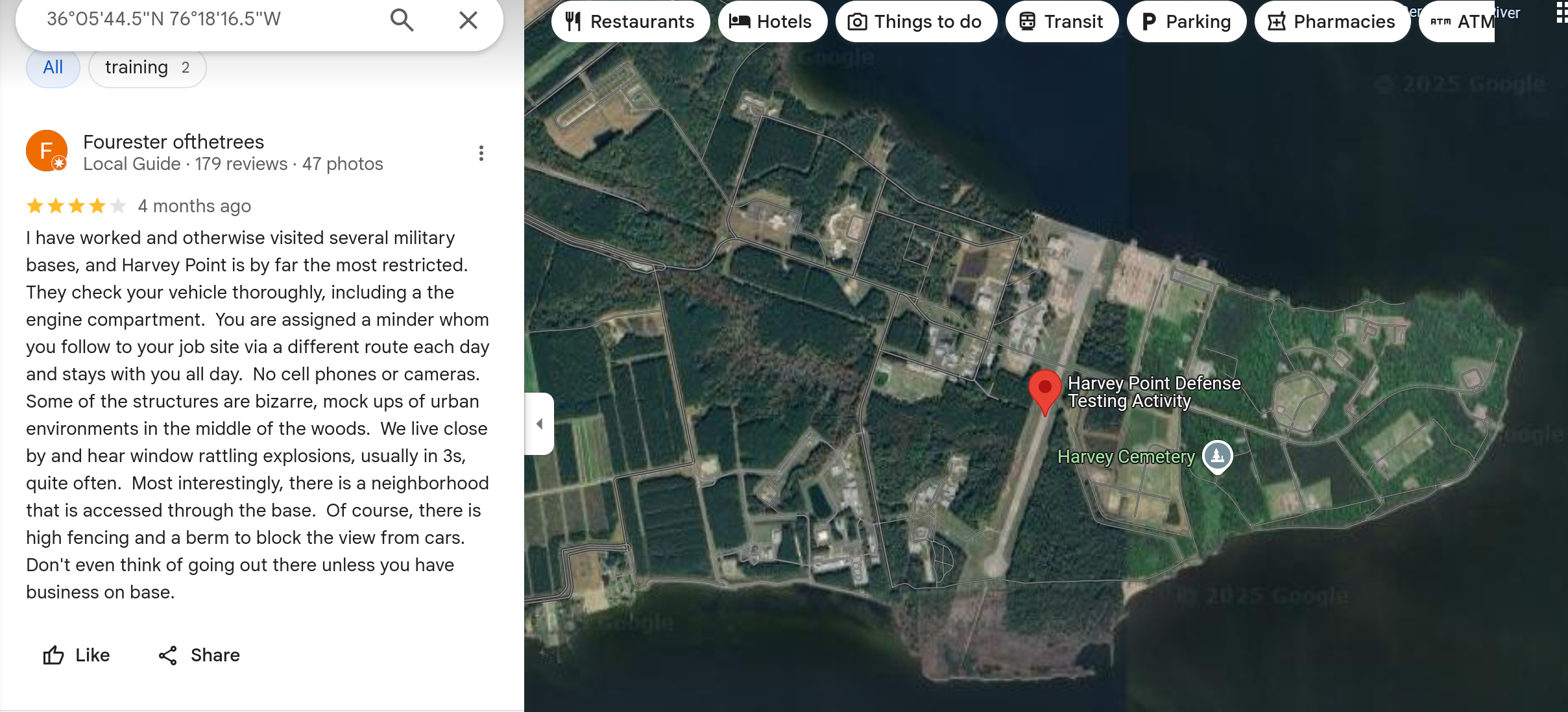
Task: Show nearby Hotels on the map
Action: click(x=772, y=21)
